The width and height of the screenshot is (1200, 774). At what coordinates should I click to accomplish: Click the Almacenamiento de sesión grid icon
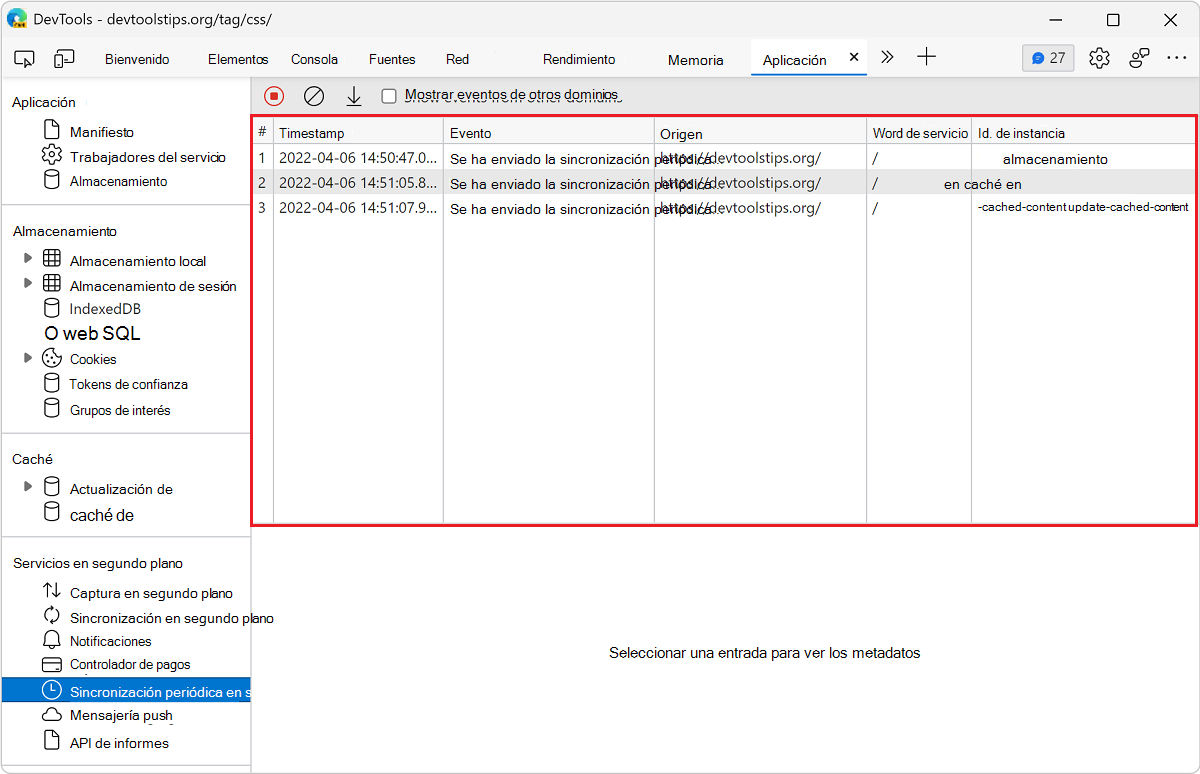[52, 284]
